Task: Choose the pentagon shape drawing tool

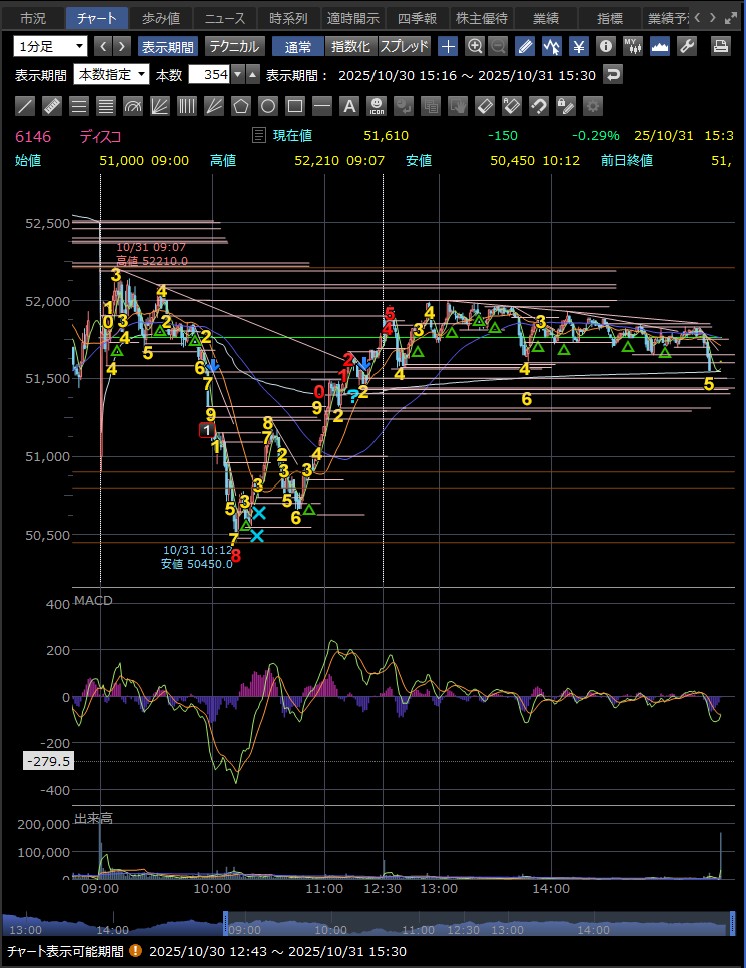Action: coord(241,105)
